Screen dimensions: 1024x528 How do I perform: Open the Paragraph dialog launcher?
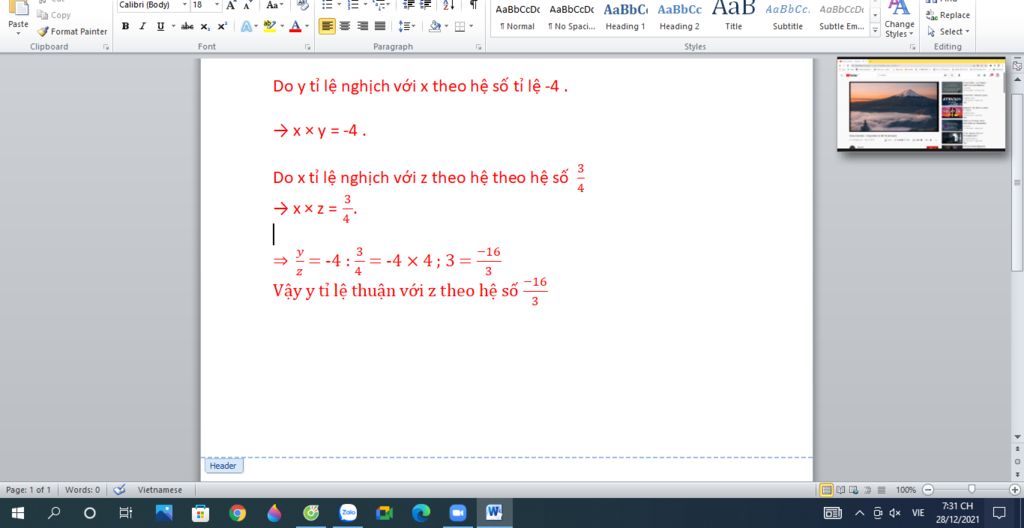(x=479, y=48)
